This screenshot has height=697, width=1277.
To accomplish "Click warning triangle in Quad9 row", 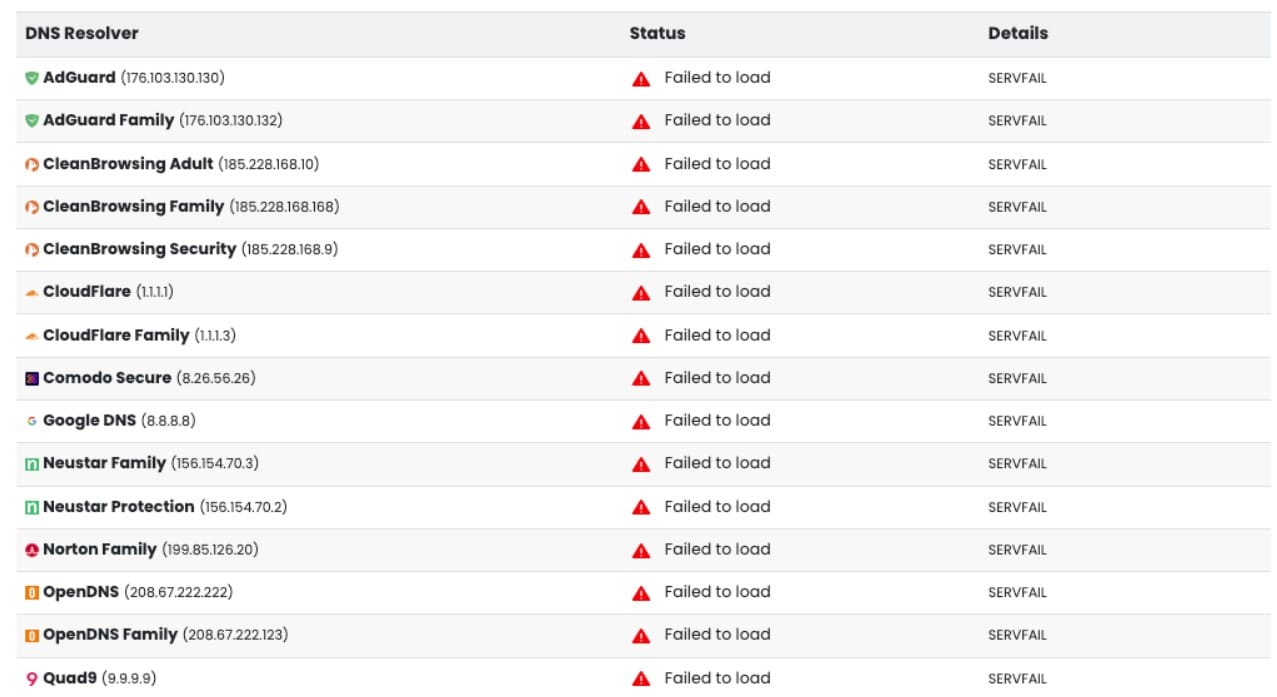I will pos(641,679).
